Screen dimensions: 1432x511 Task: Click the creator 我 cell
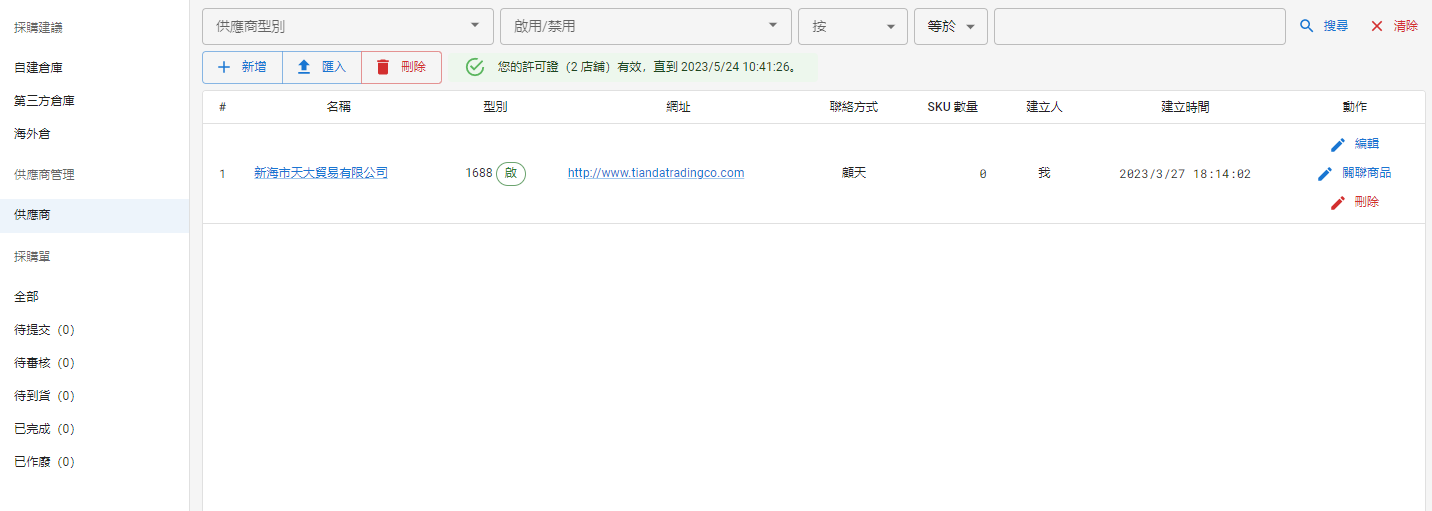pos(1044,173)
